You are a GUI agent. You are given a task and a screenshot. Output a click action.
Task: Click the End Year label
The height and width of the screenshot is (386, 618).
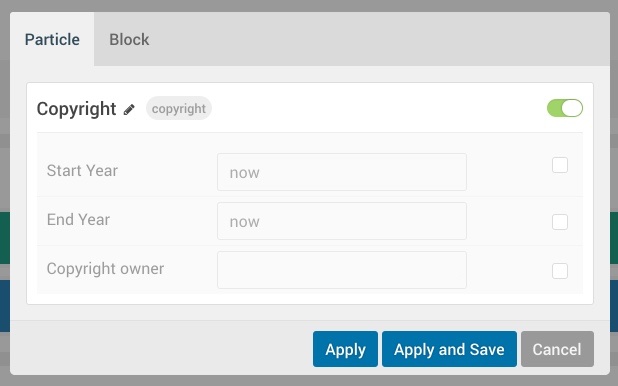[78, 220]
